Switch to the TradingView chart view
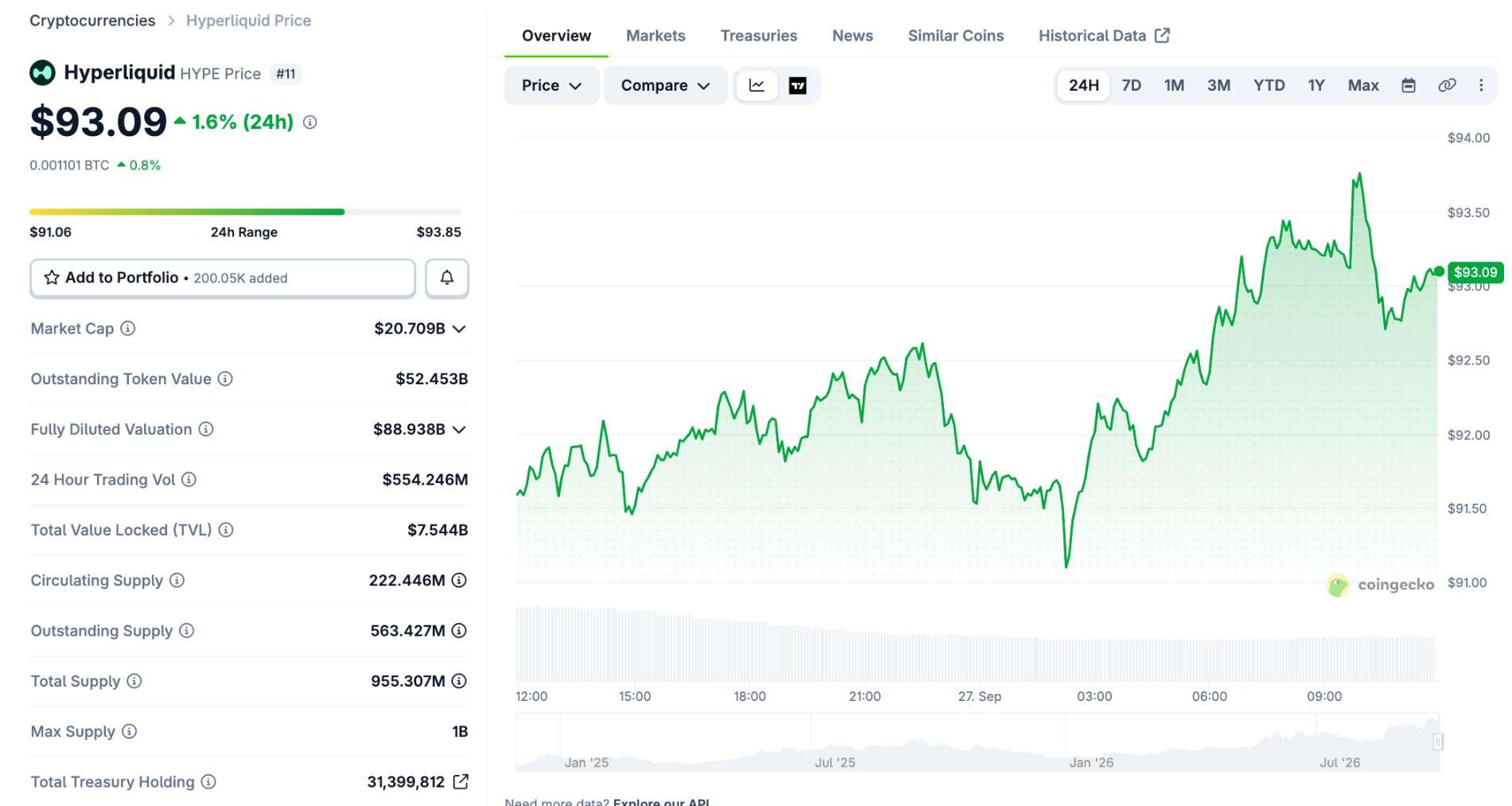Image resolution: width=1512 pixels, height=806 pixels. [x=797, y=86]
